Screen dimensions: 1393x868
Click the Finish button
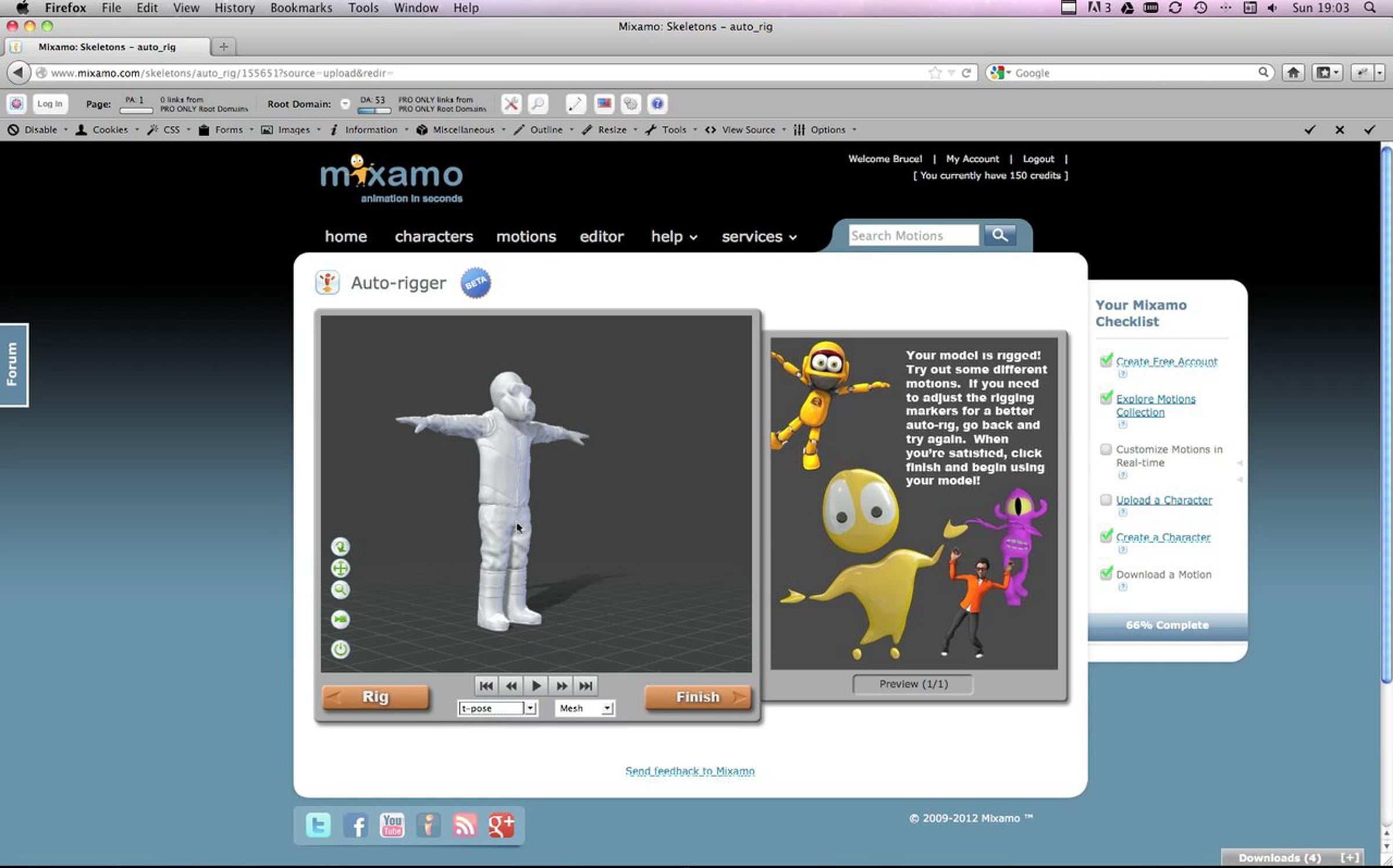click(698, 697)
